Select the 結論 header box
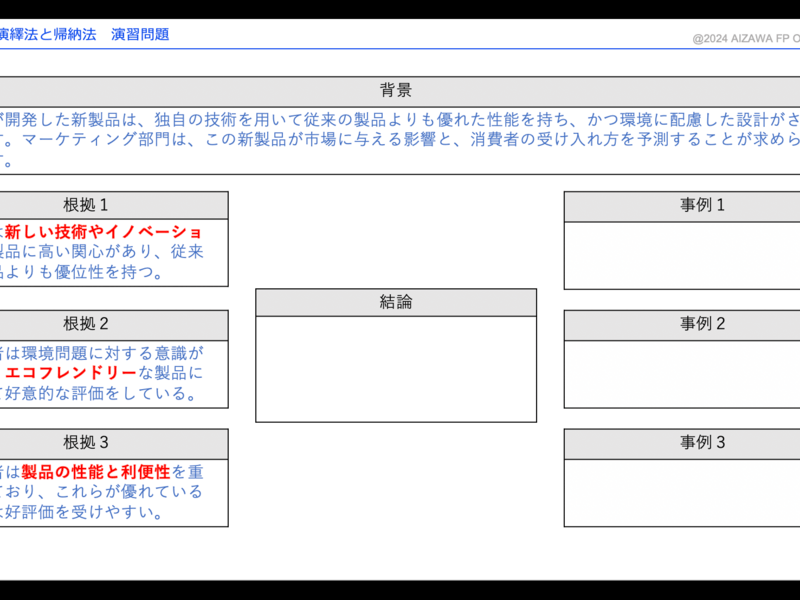Viewport: 800px width, 600px height. coord(396,303)
